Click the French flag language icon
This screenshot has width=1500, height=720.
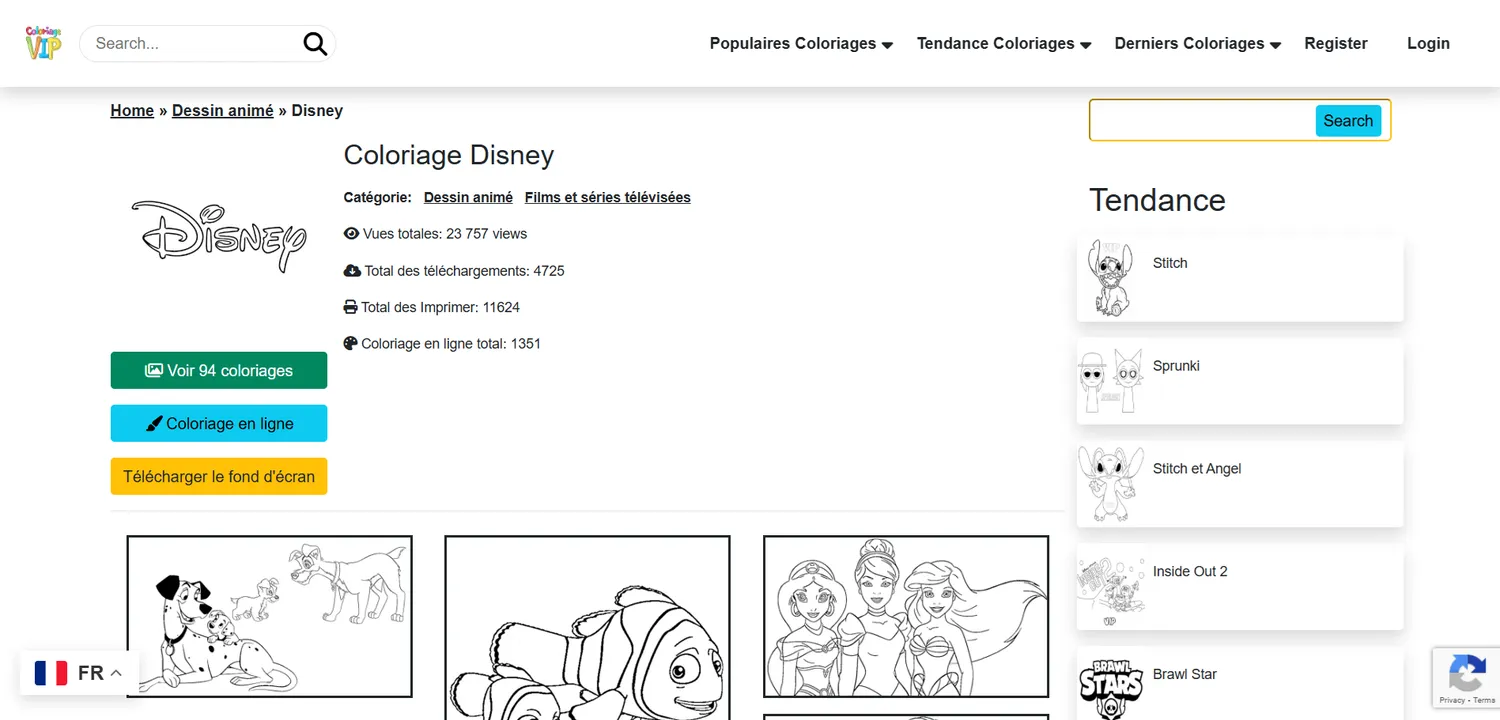51,673
